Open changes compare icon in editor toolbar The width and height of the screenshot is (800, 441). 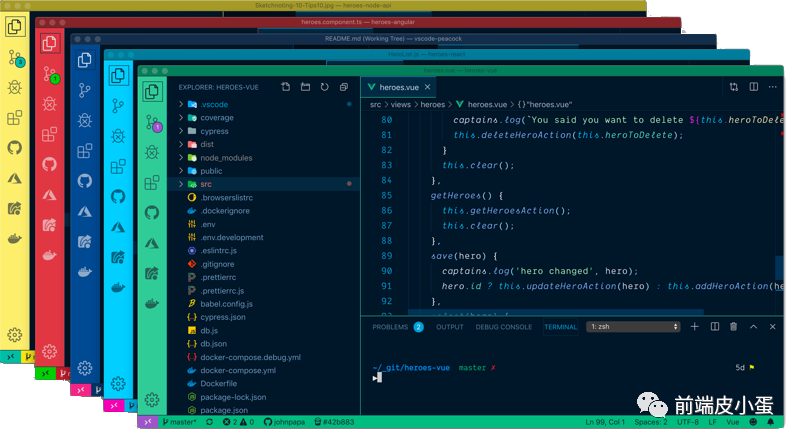734,87
